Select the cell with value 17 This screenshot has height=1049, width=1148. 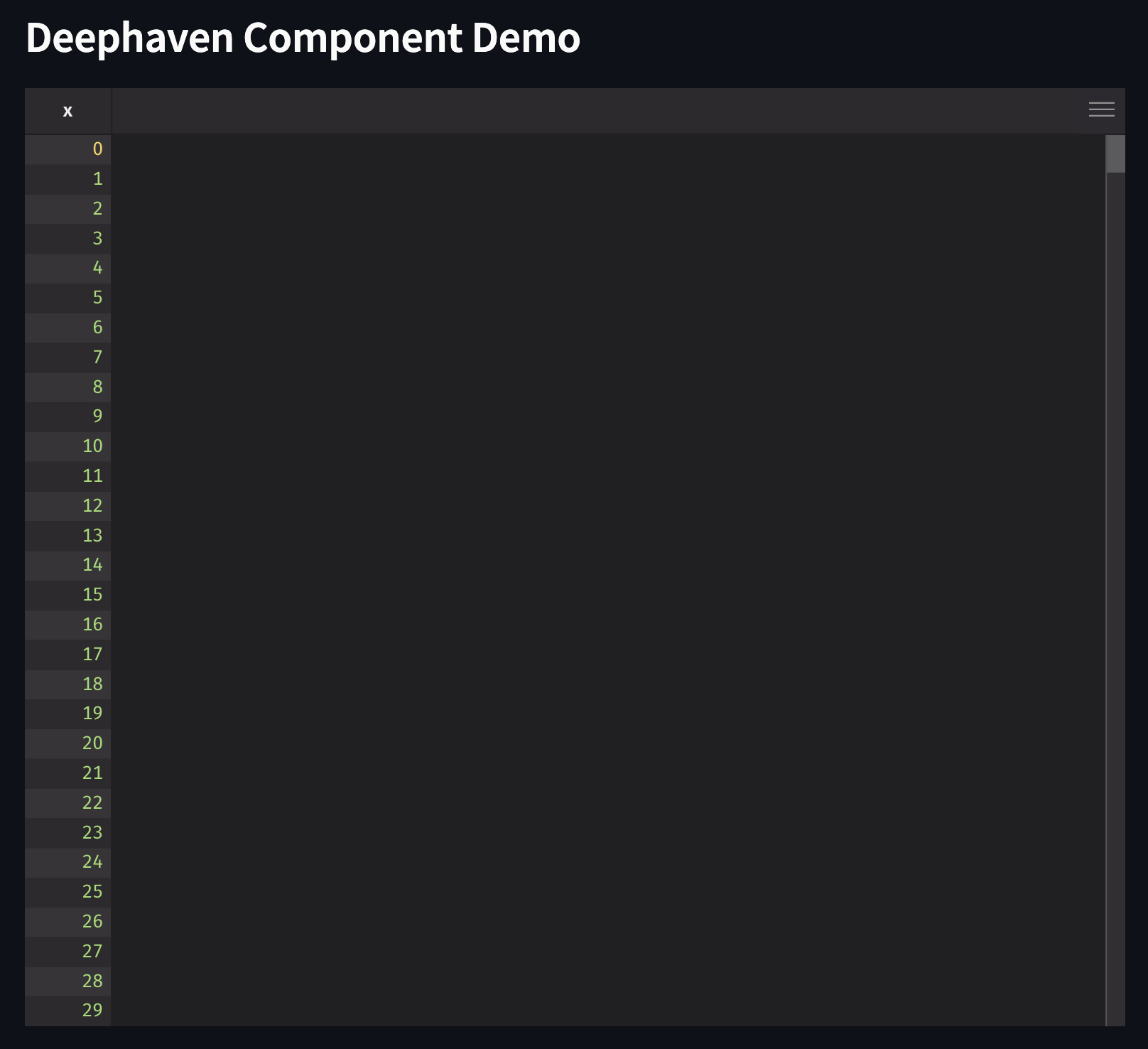[x=68, y=655]
